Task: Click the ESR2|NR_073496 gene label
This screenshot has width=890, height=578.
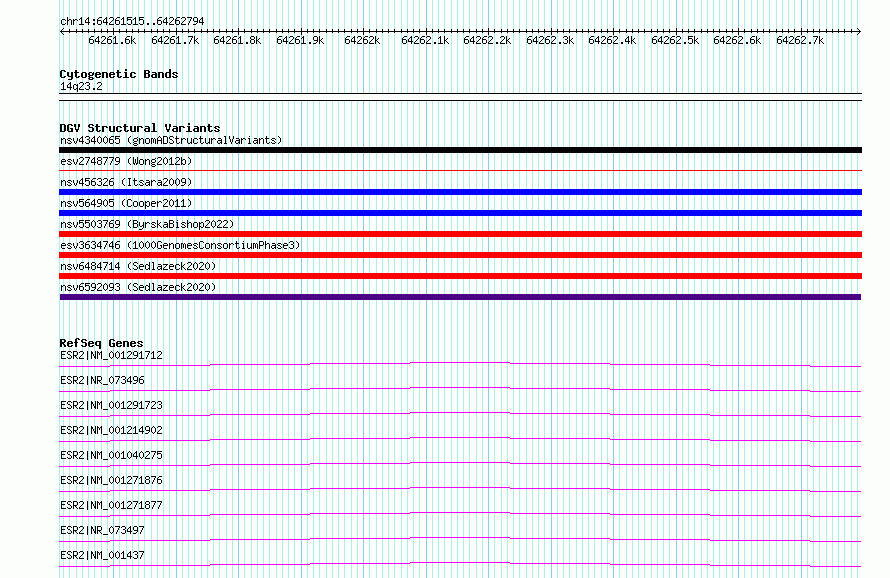Action: (x=102, y=380)
